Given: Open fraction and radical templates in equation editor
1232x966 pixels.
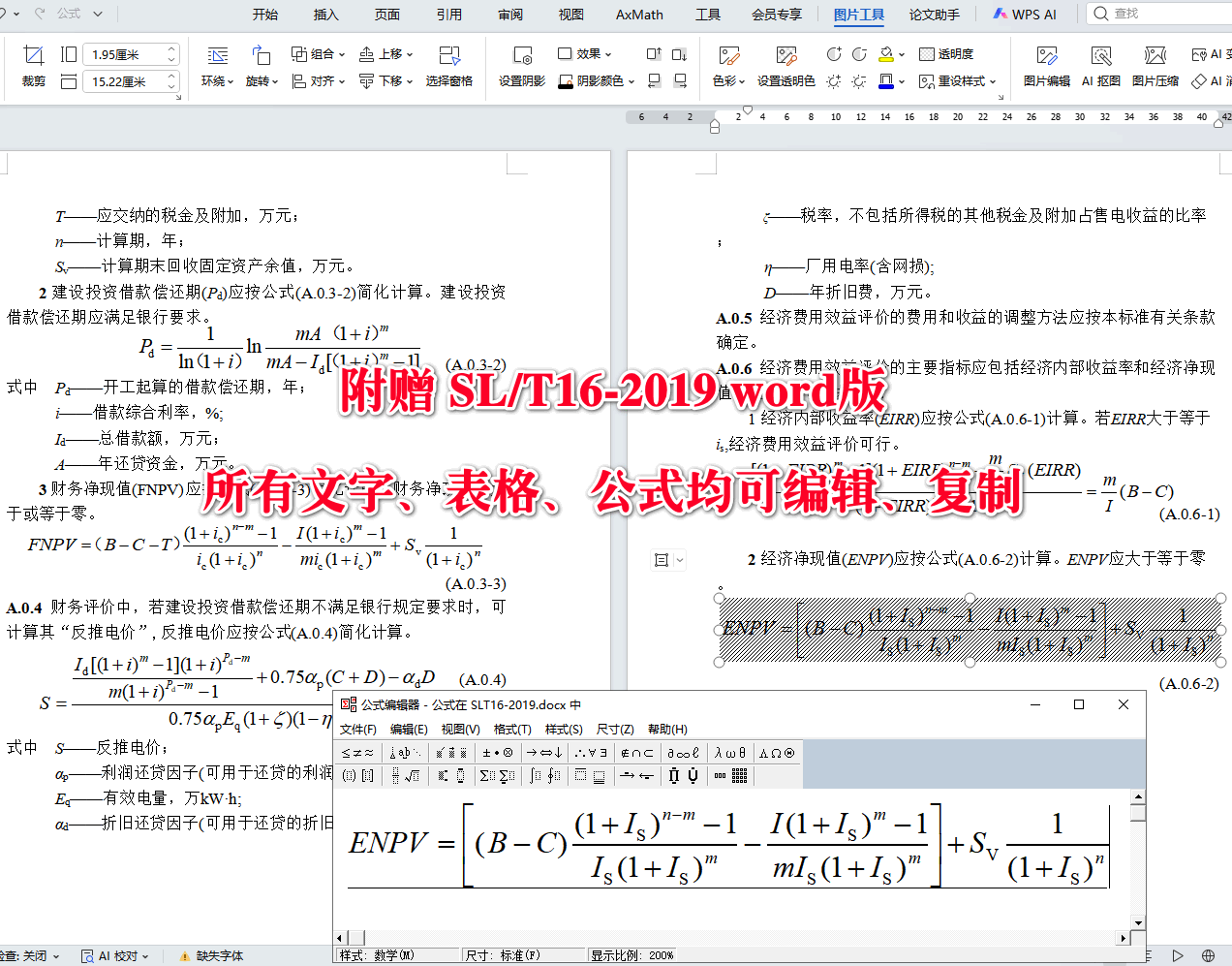Looking at the screenshot, I should [404, 775].
